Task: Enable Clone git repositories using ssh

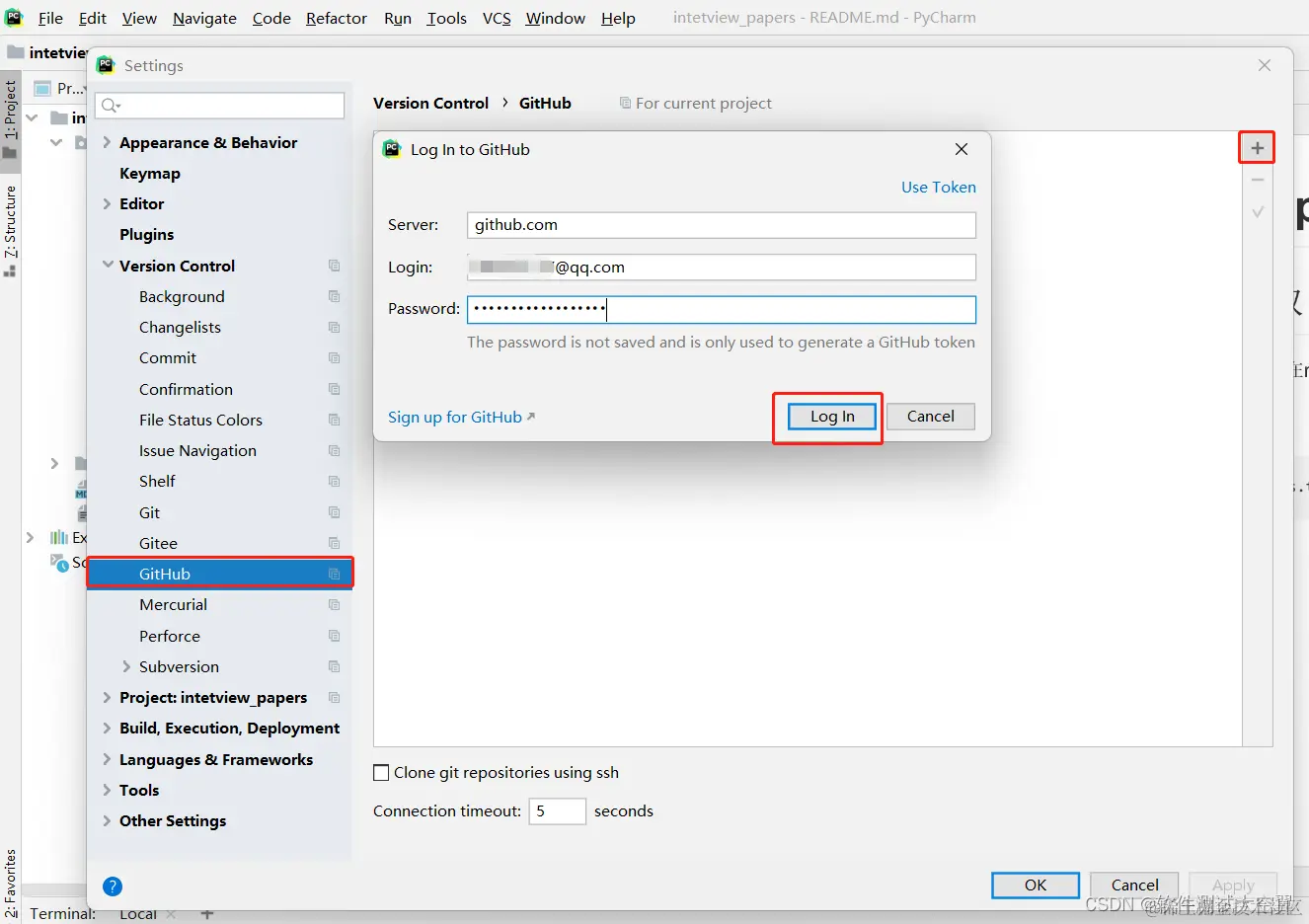Action: [x=381, y=773]
